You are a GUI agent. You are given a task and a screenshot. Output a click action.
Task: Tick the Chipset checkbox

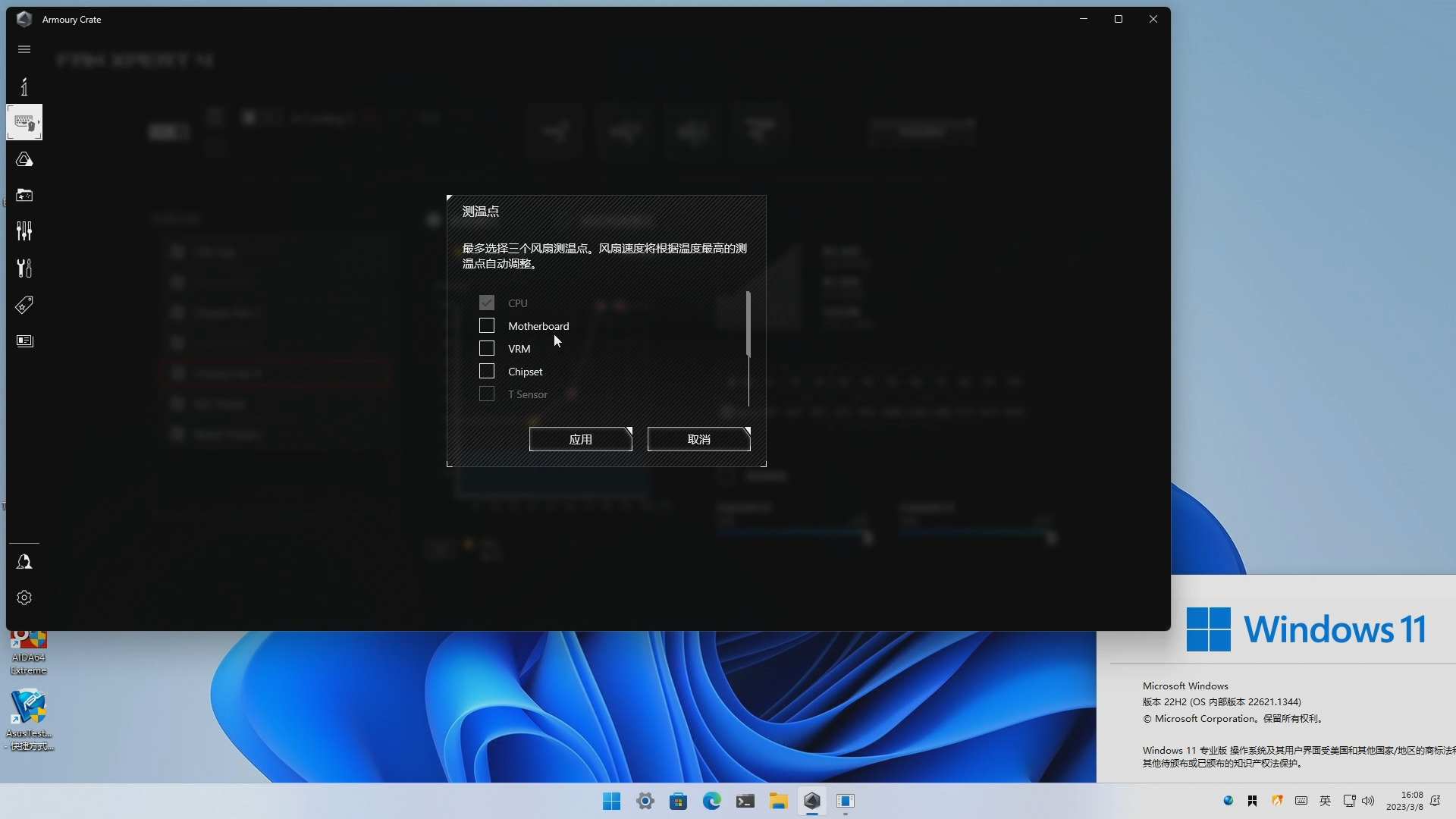pos(487,372)
